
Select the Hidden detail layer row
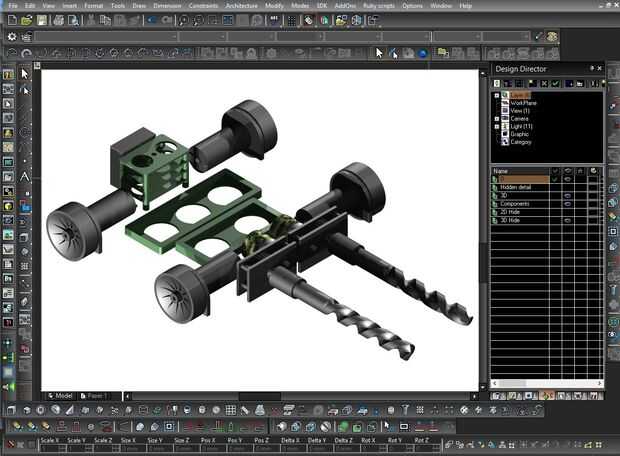coord(520,187)
